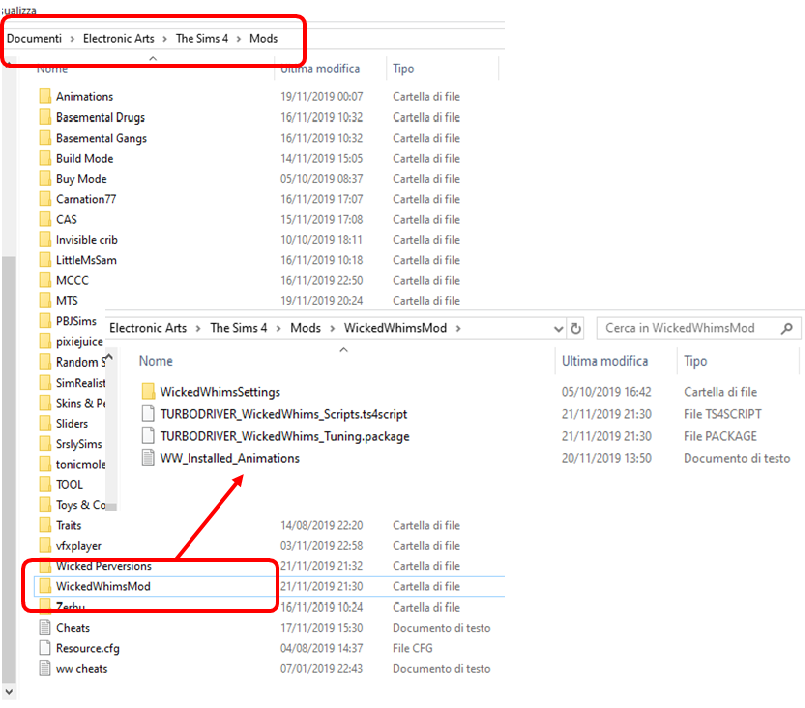Expand chevron after Mods in WickedWhimsMod window

332,328
